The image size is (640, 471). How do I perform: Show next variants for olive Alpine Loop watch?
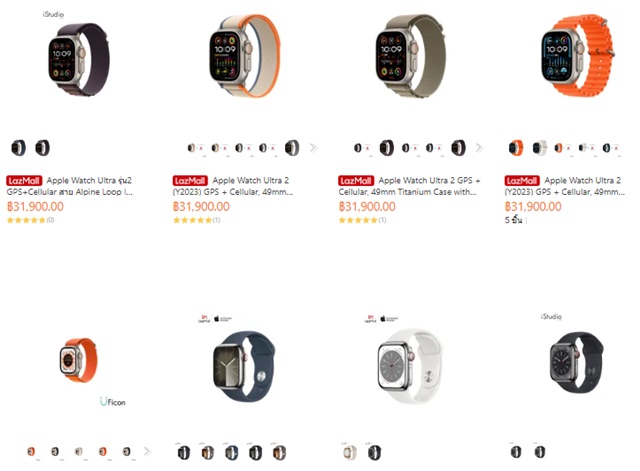(480, 148)
